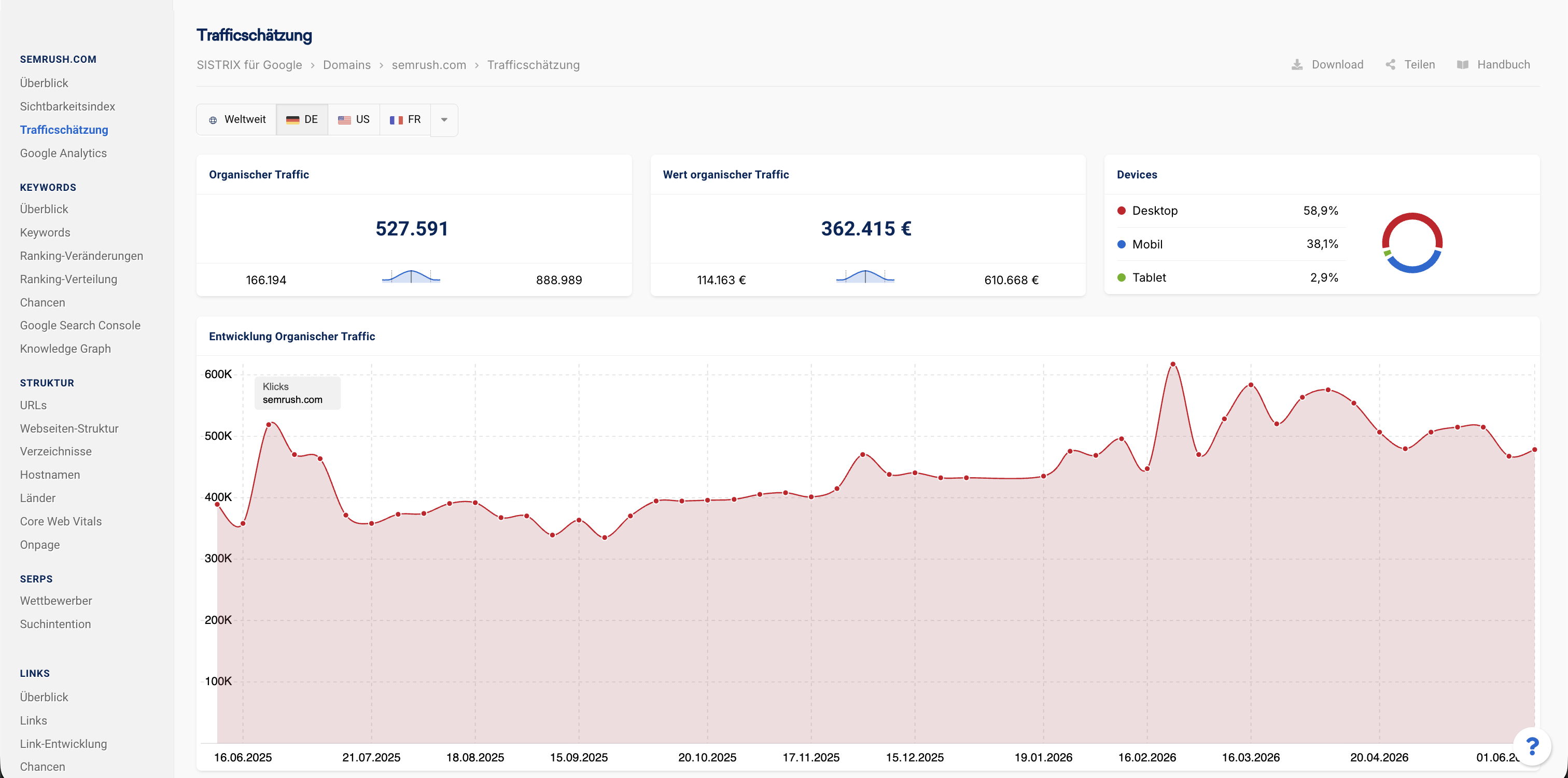Viewport: 1568px width, 778px height.
Task: Click the Tablet 2,9% value
Action: (1324, 277)
